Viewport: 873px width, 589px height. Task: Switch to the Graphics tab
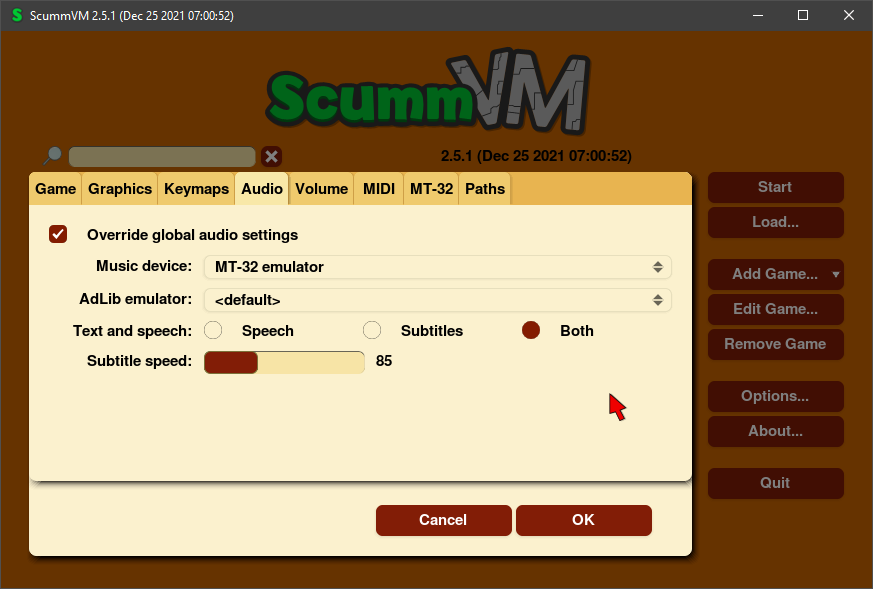tap(120, 188)
